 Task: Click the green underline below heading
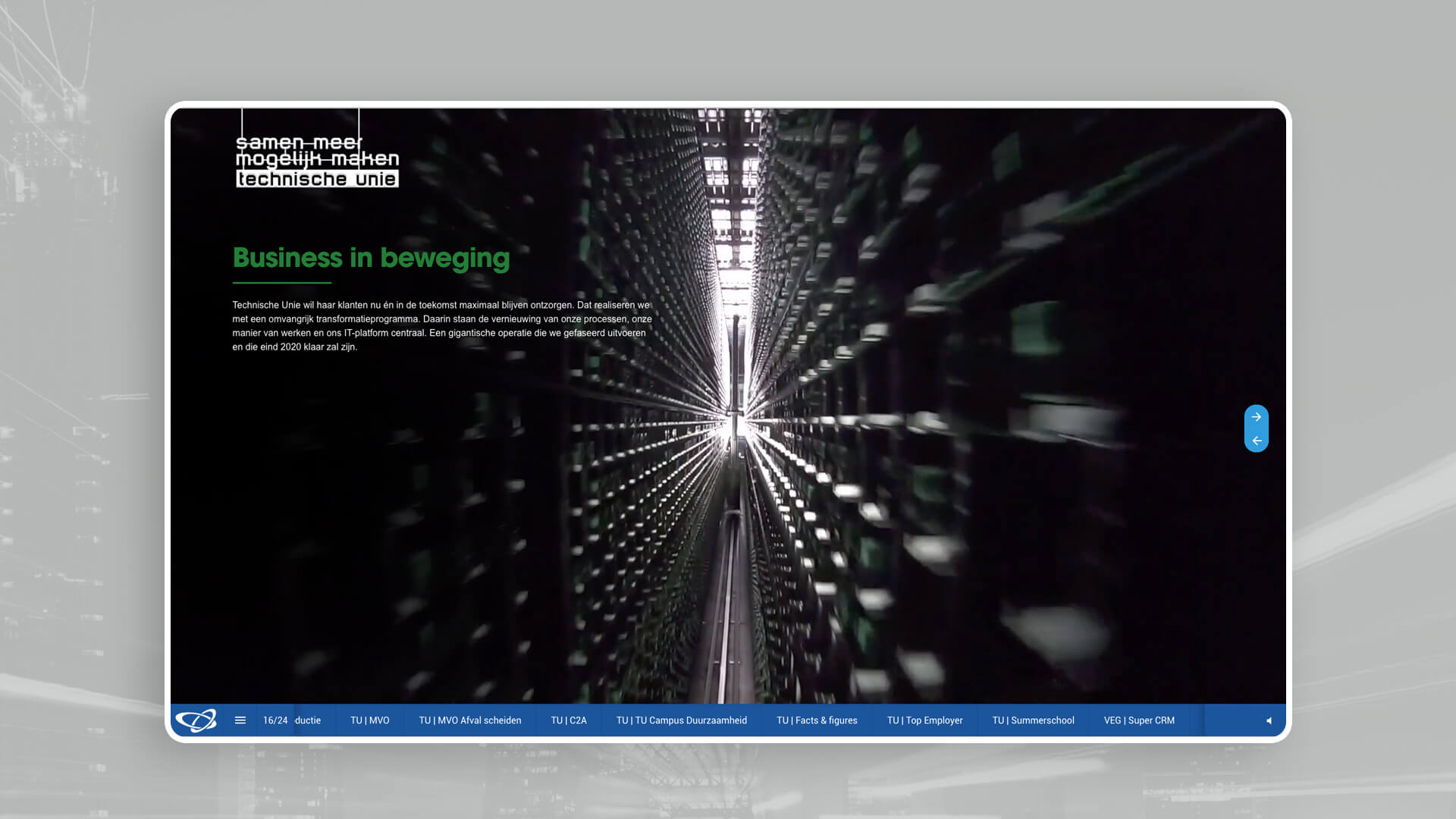282,283
